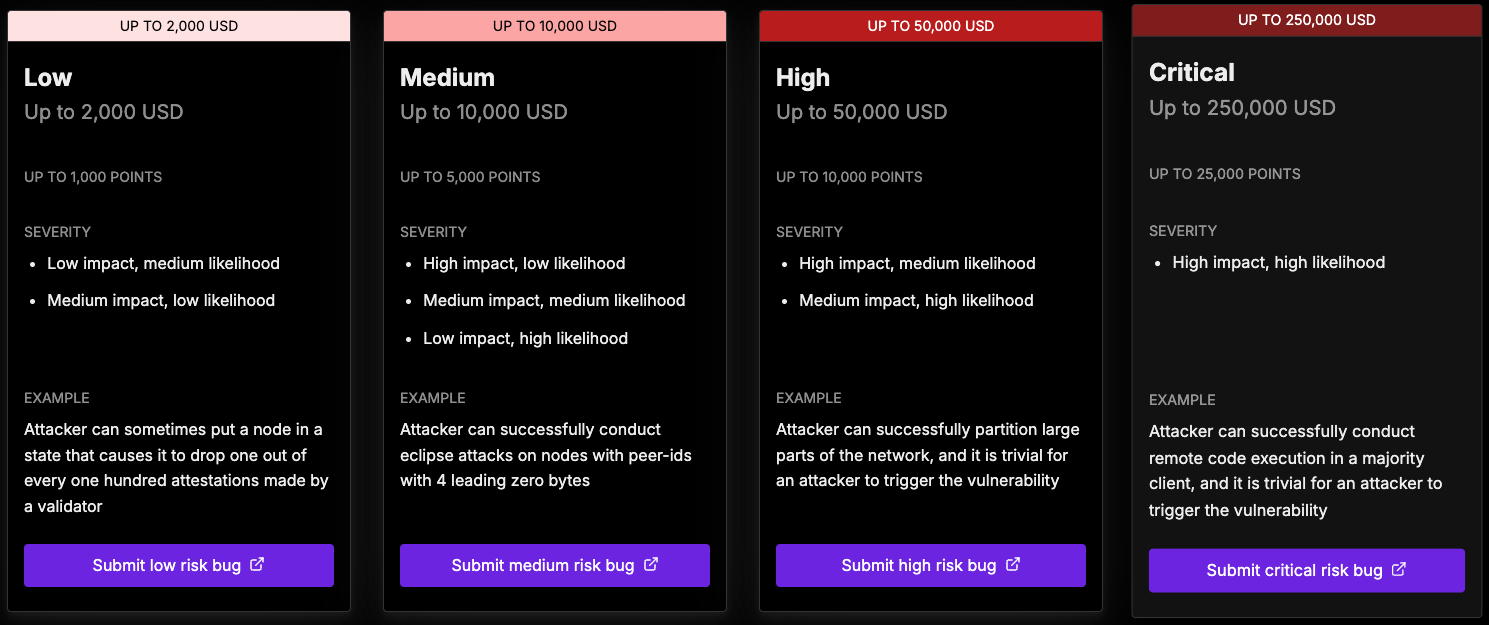The width and height of the screenshot is (1489, 625).
Task: Click external-link icon on high risk button
Action: click(1013, 565)
